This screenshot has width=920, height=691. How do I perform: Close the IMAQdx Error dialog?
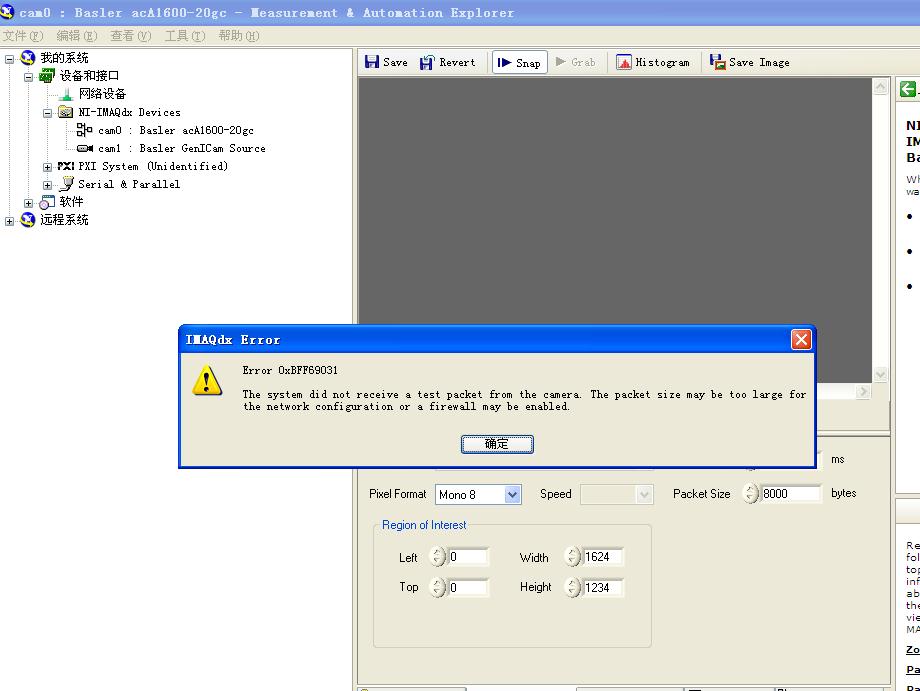[x=801, y=340]
